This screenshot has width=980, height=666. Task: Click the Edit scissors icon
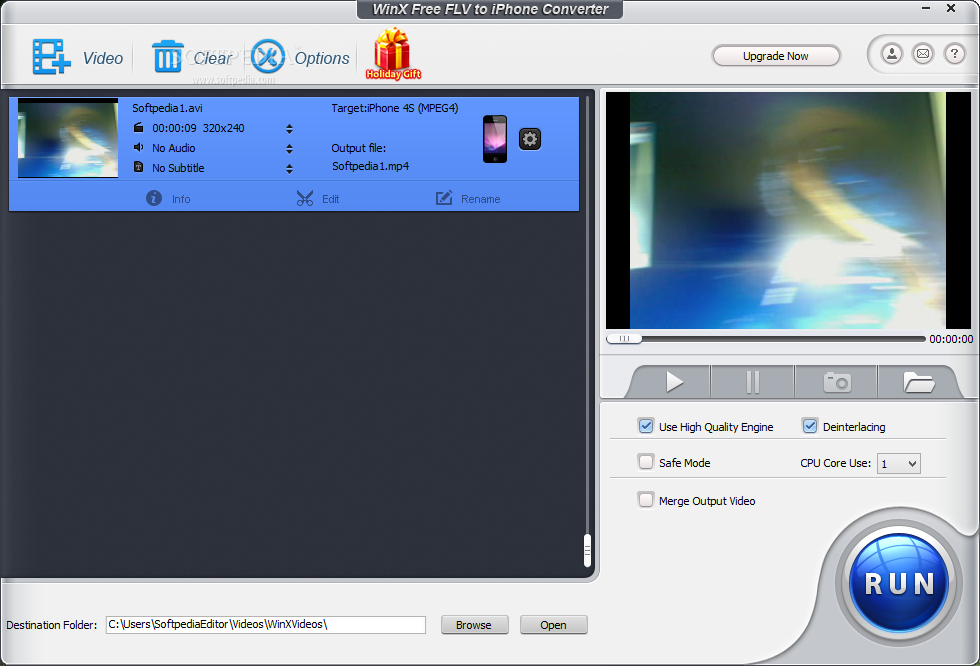pyautogui.click(x=305, y=198)
